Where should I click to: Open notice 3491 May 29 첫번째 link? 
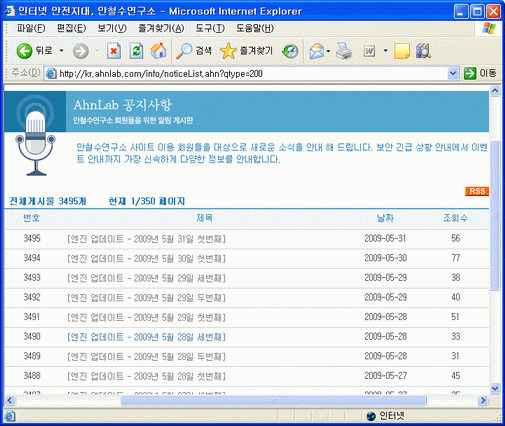(x=146, y=317)
